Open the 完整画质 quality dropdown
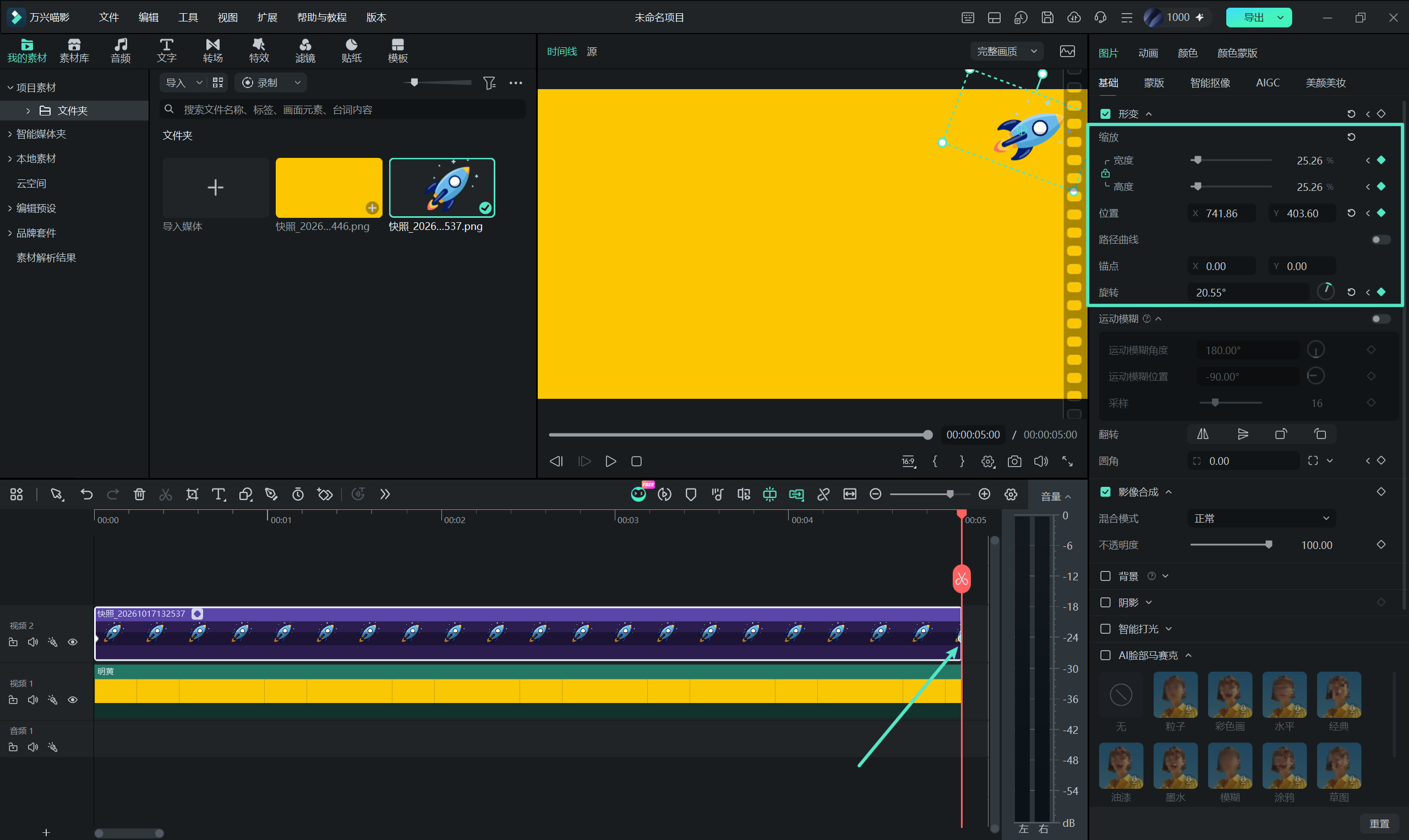The image size is (1409, 840). [1006, 52]
